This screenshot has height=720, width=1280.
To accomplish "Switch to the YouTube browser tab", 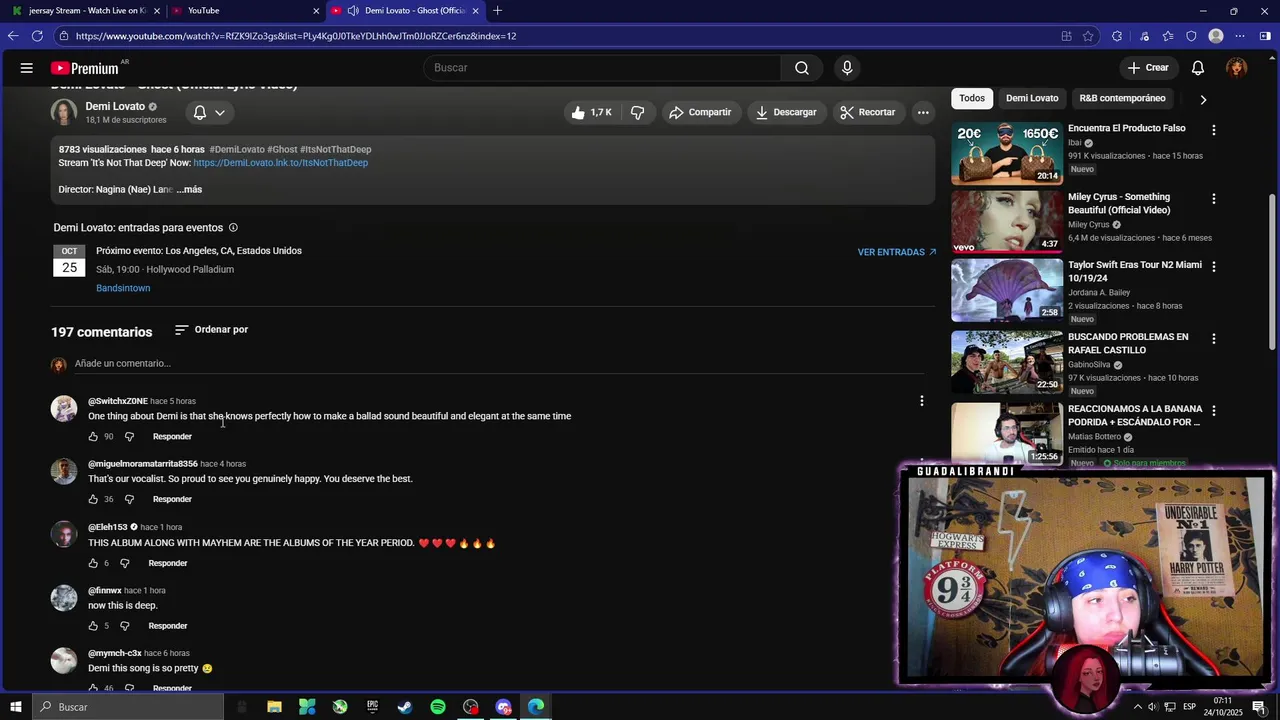I will pos(245,11).
